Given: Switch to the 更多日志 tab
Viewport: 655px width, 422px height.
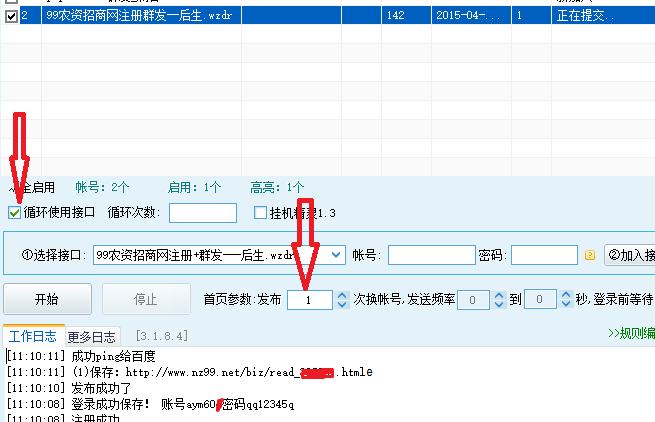Looking at the screenshot, I should pos(92,337).
